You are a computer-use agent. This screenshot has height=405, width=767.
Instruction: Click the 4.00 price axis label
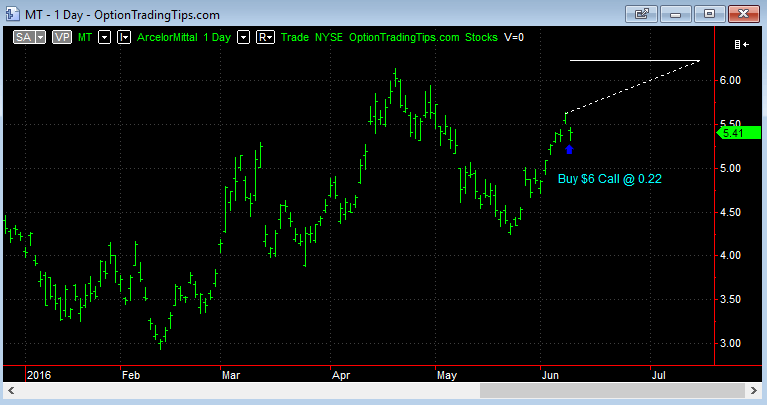[730, 255]
